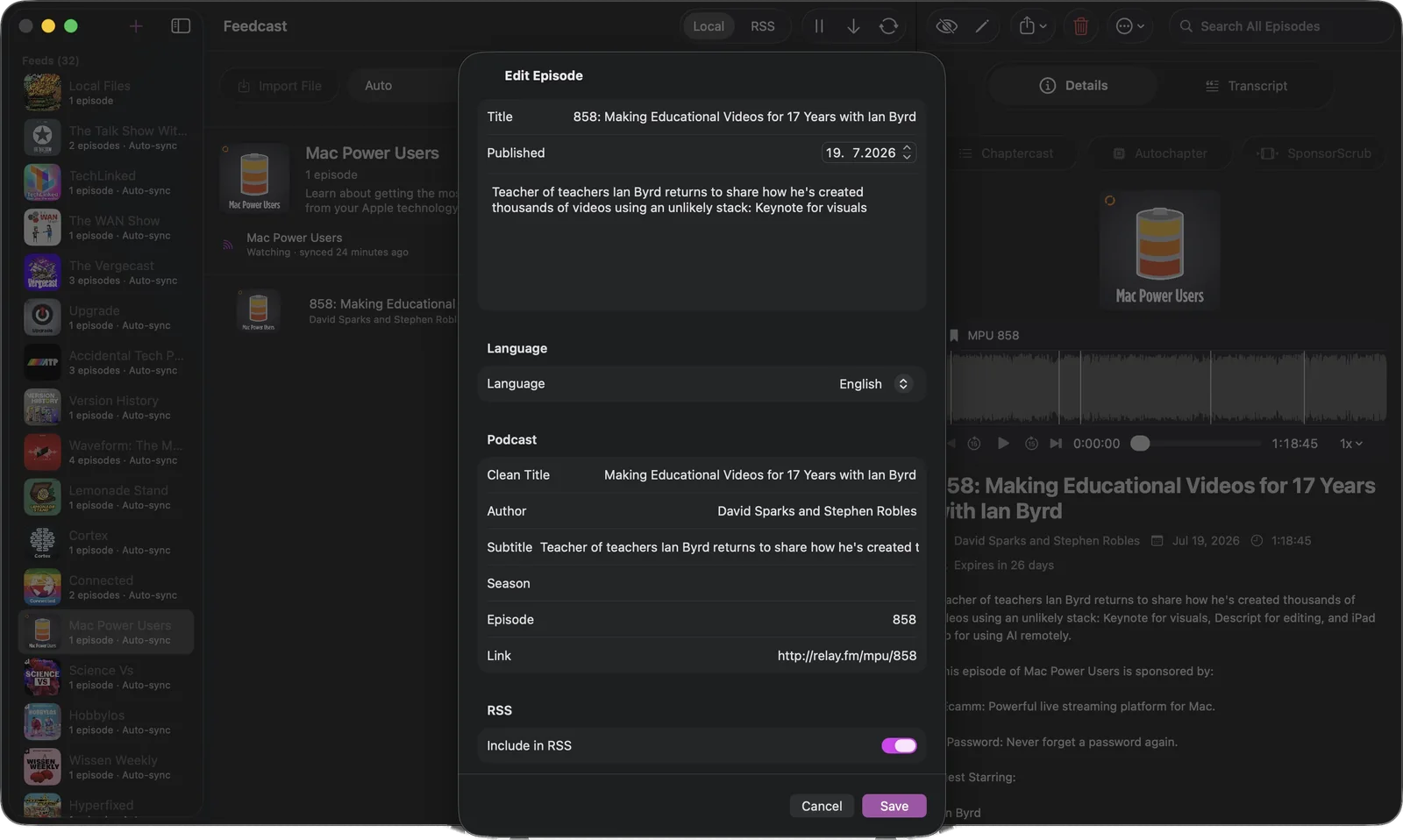Click the skip forward icon
The image size is (1403, 840).
(x=1031, y=444)
